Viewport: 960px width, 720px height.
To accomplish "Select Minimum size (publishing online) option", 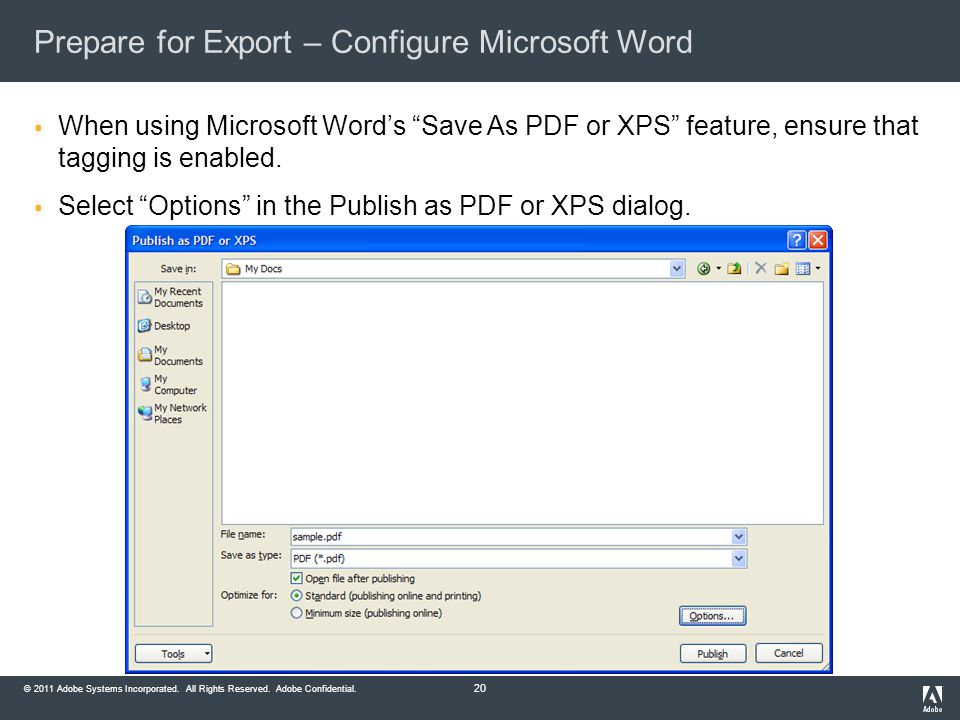I will point(296,613).
